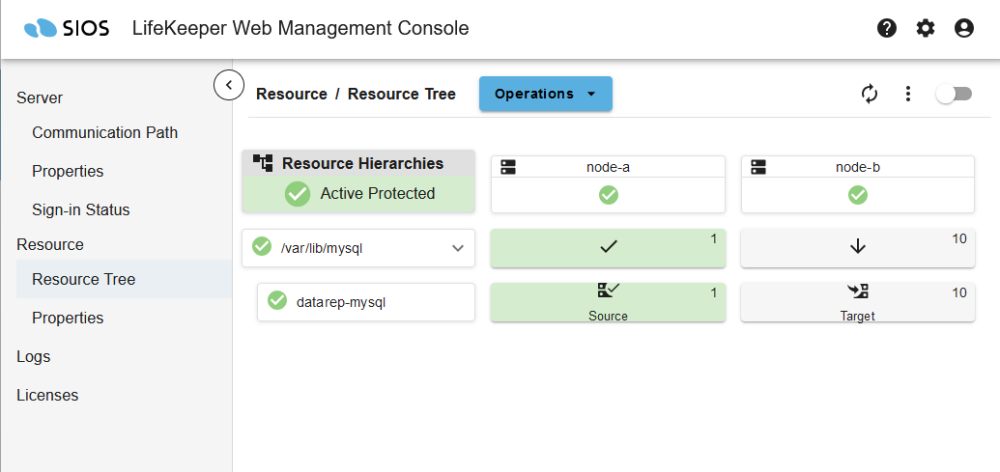Collapse the left sidebar navigation
Image resolution: width=1000 pixels, height=472 pixels.
click(229, 85)
